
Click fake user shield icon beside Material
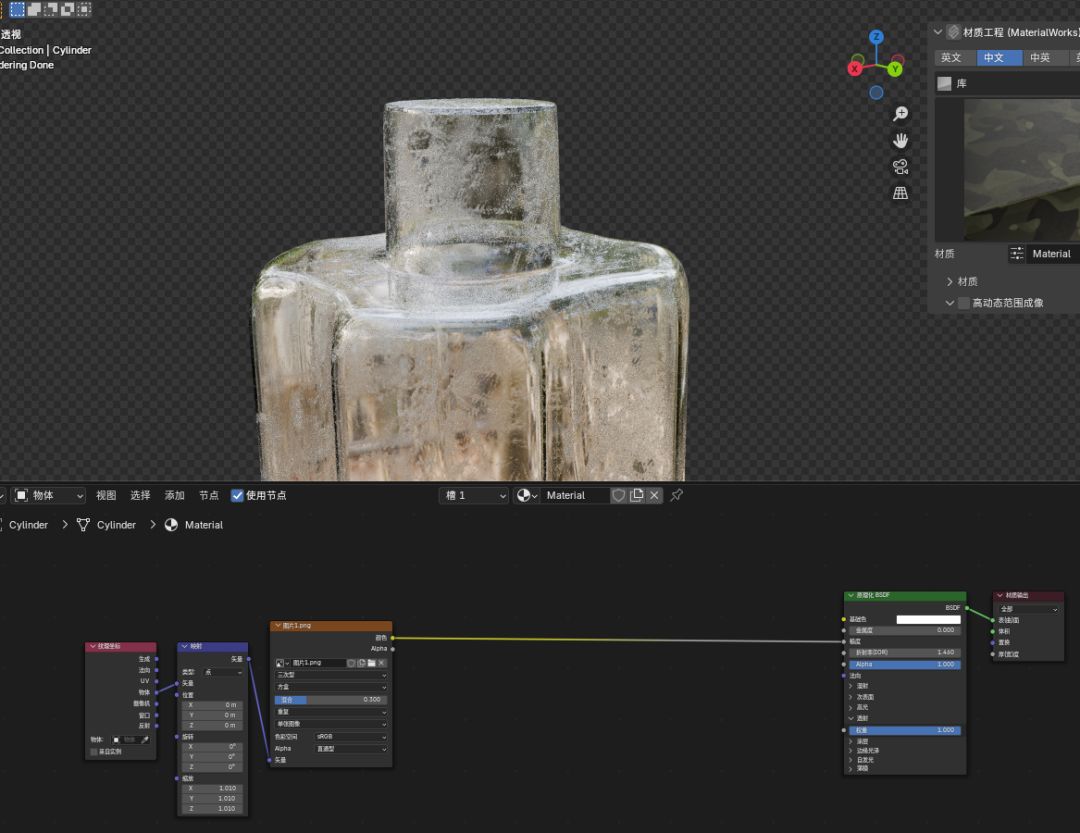click(x=618, y=495)
